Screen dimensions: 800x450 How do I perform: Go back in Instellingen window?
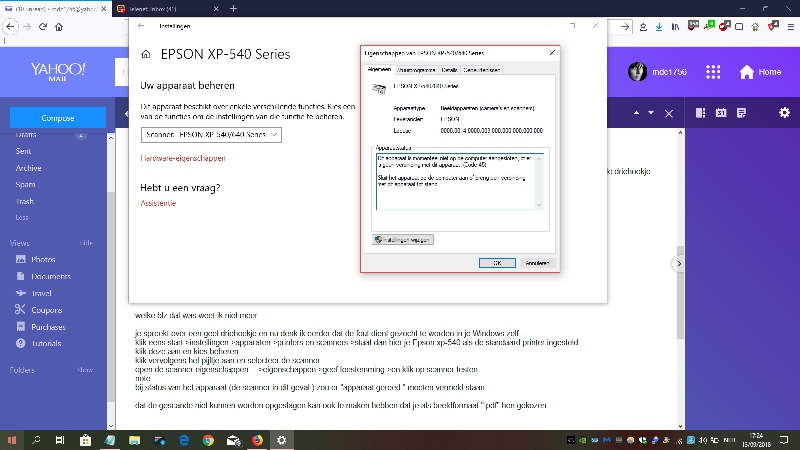point(141,26)
